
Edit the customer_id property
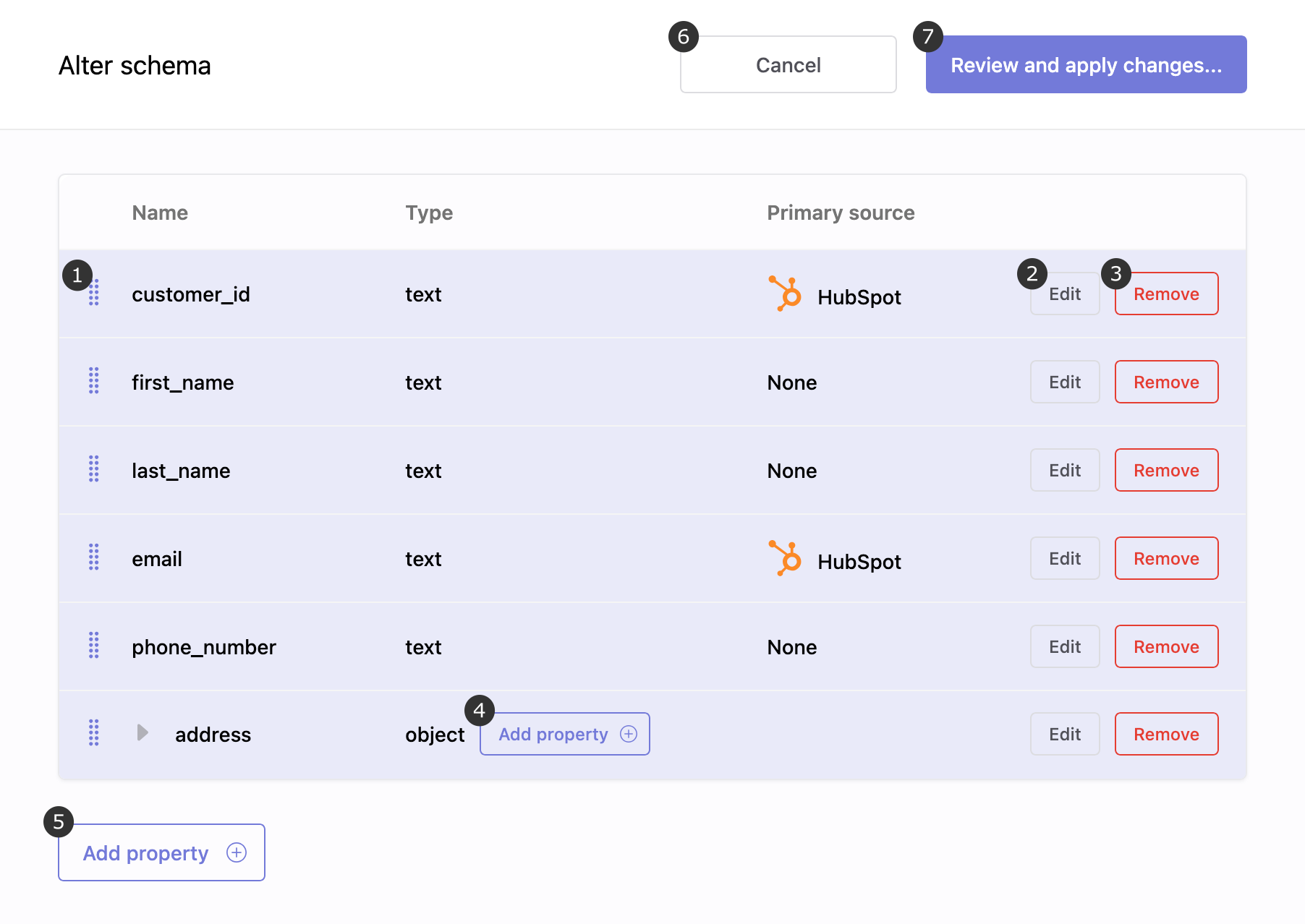tap(1064, 294)
